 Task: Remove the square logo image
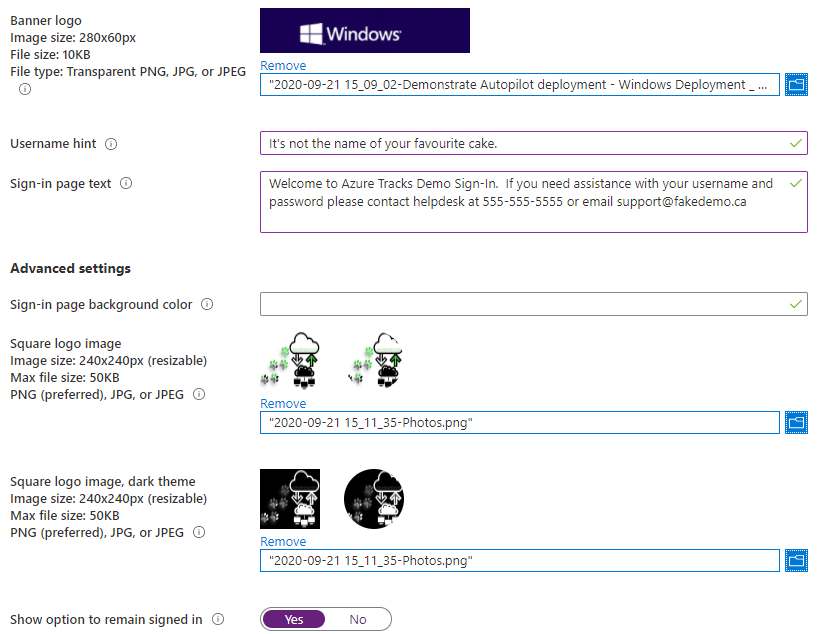tap(283, 403)
